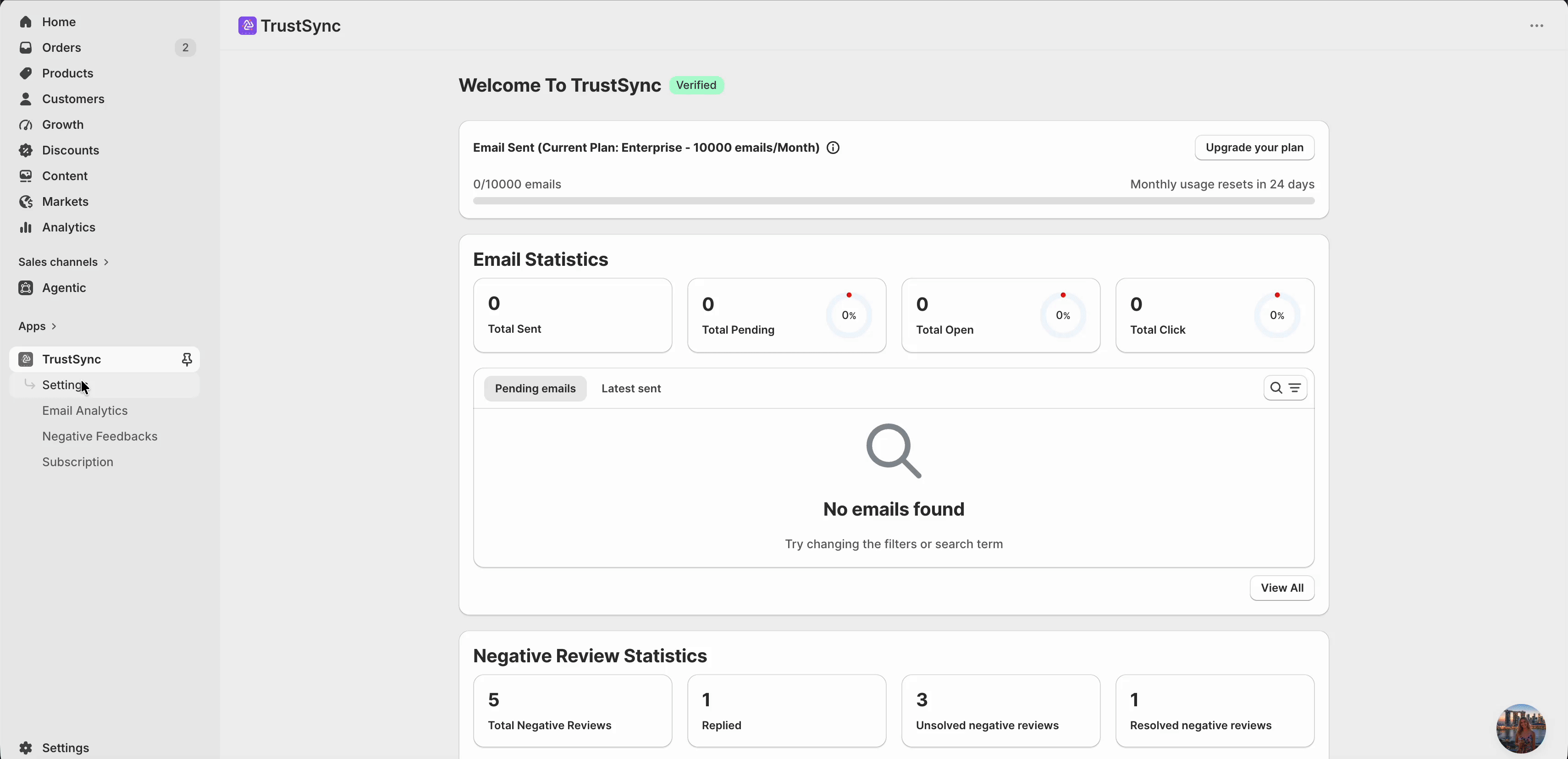Click the gear icon beside Settings at bottom
Screen dimensions: 1568x759
pos(26,748)
